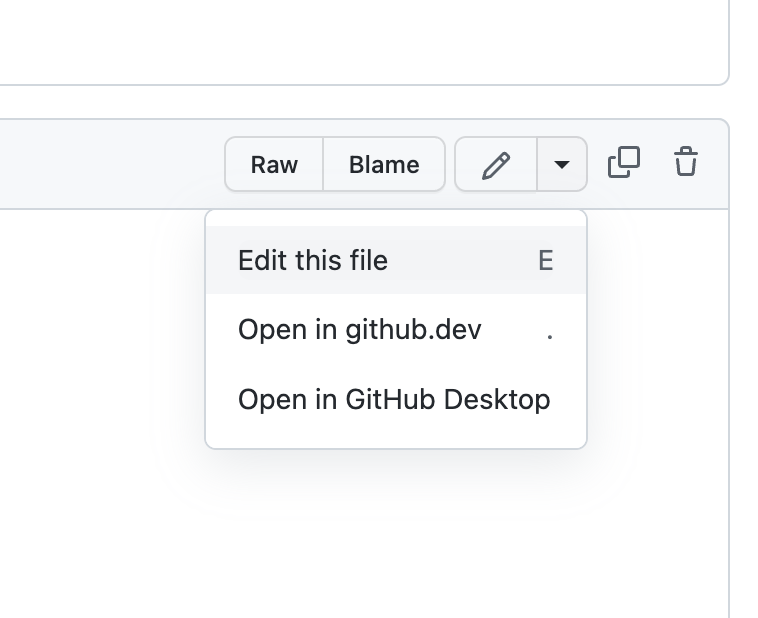This screenshot has width=758, height=618.
Task: Choose "Open in GitHub Desktop" option
Action: click(x=396, y=399)
